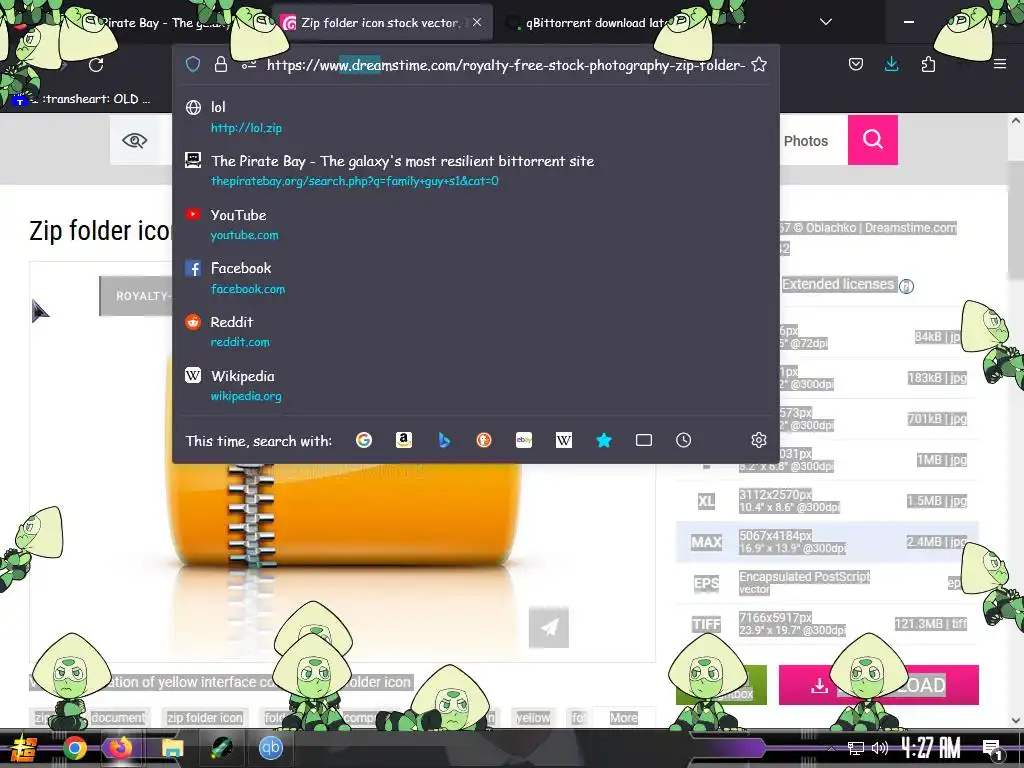Save page to Pocket
This screenshot has height=768, width=1024.
pyautogui.click(x=856, y=64)
